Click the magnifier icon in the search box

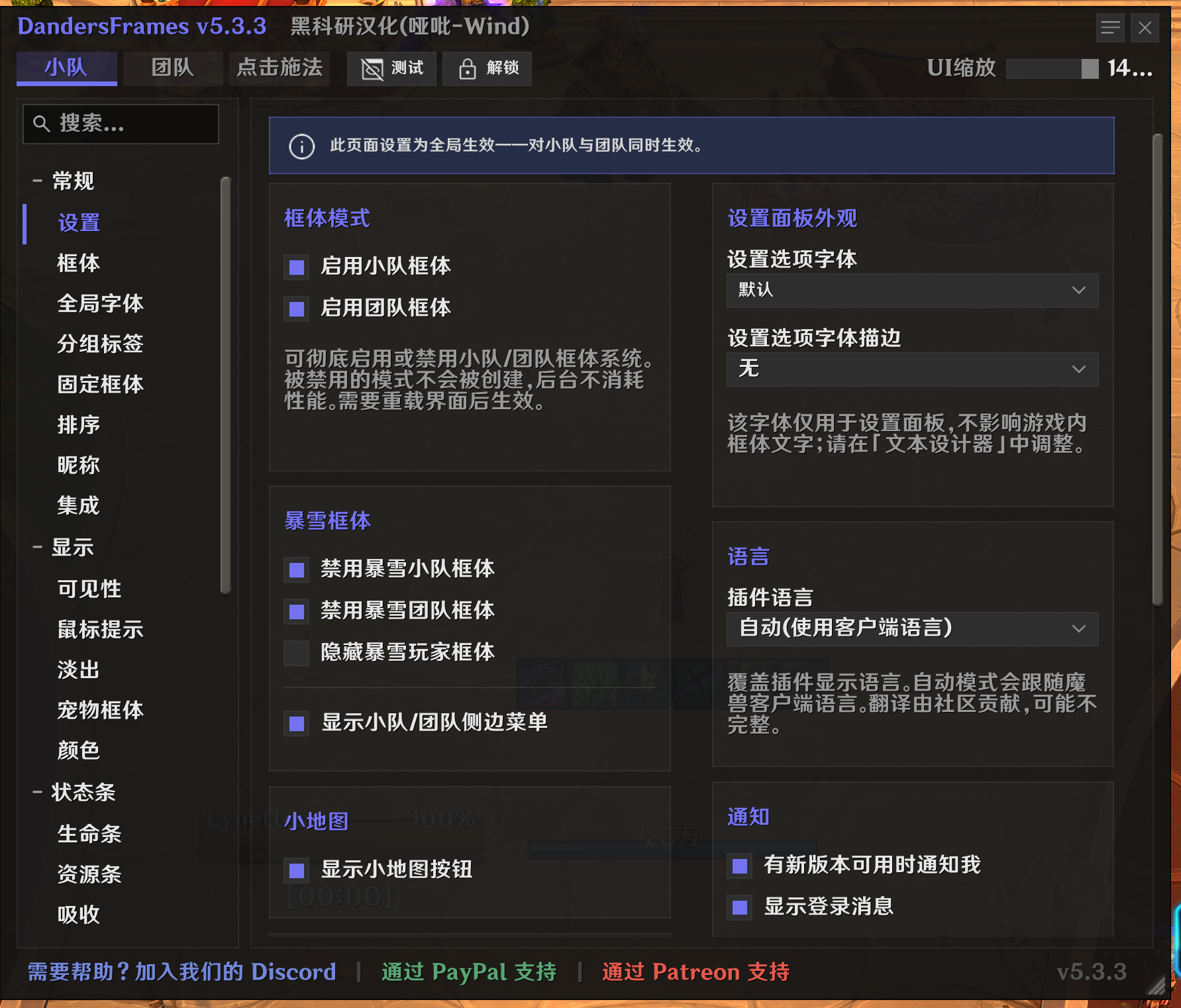(x=41, y=124)
